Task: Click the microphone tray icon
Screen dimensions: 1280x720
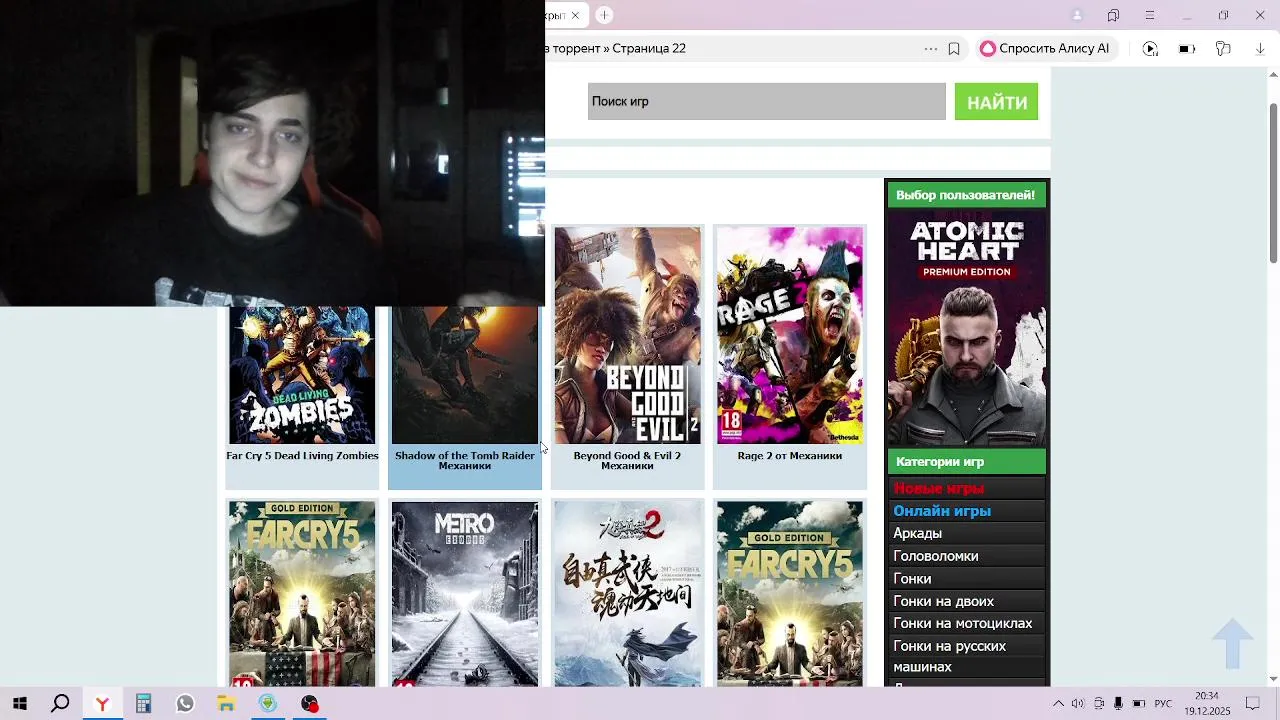Action: tap(1118, 704)
